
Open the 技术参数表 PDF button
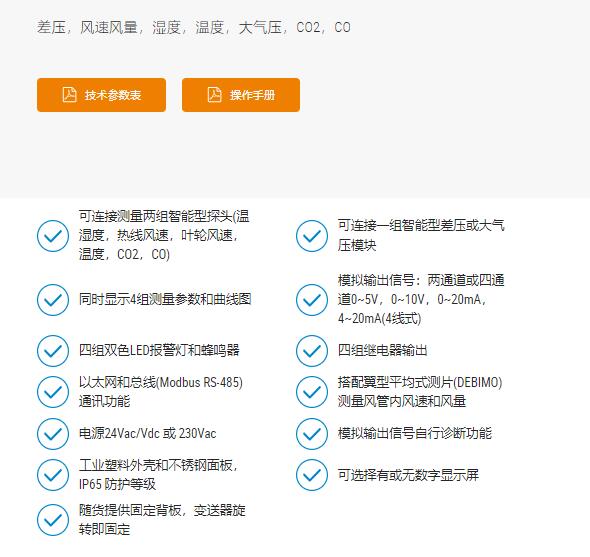(101, 95)
